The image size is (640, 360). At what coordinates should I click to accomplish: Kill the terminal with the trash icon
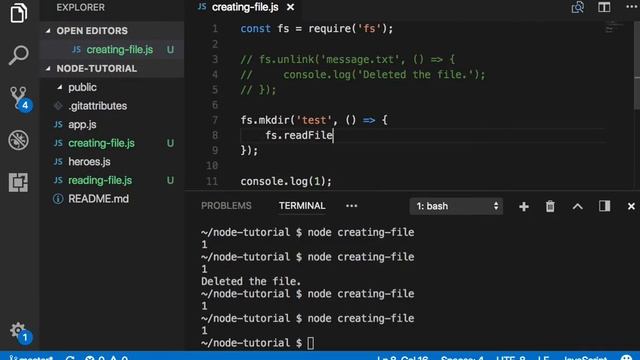(x=550, y=206)
